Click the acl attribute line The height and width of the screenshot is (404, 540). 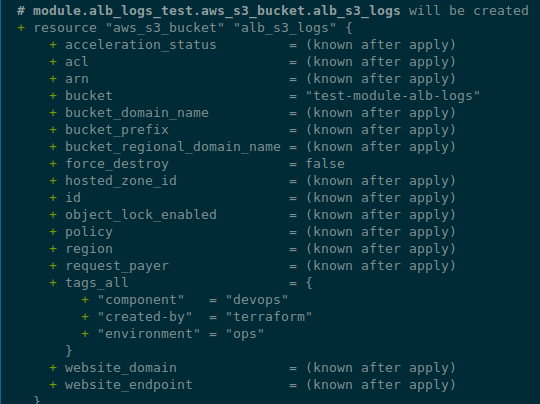point(253,62)
